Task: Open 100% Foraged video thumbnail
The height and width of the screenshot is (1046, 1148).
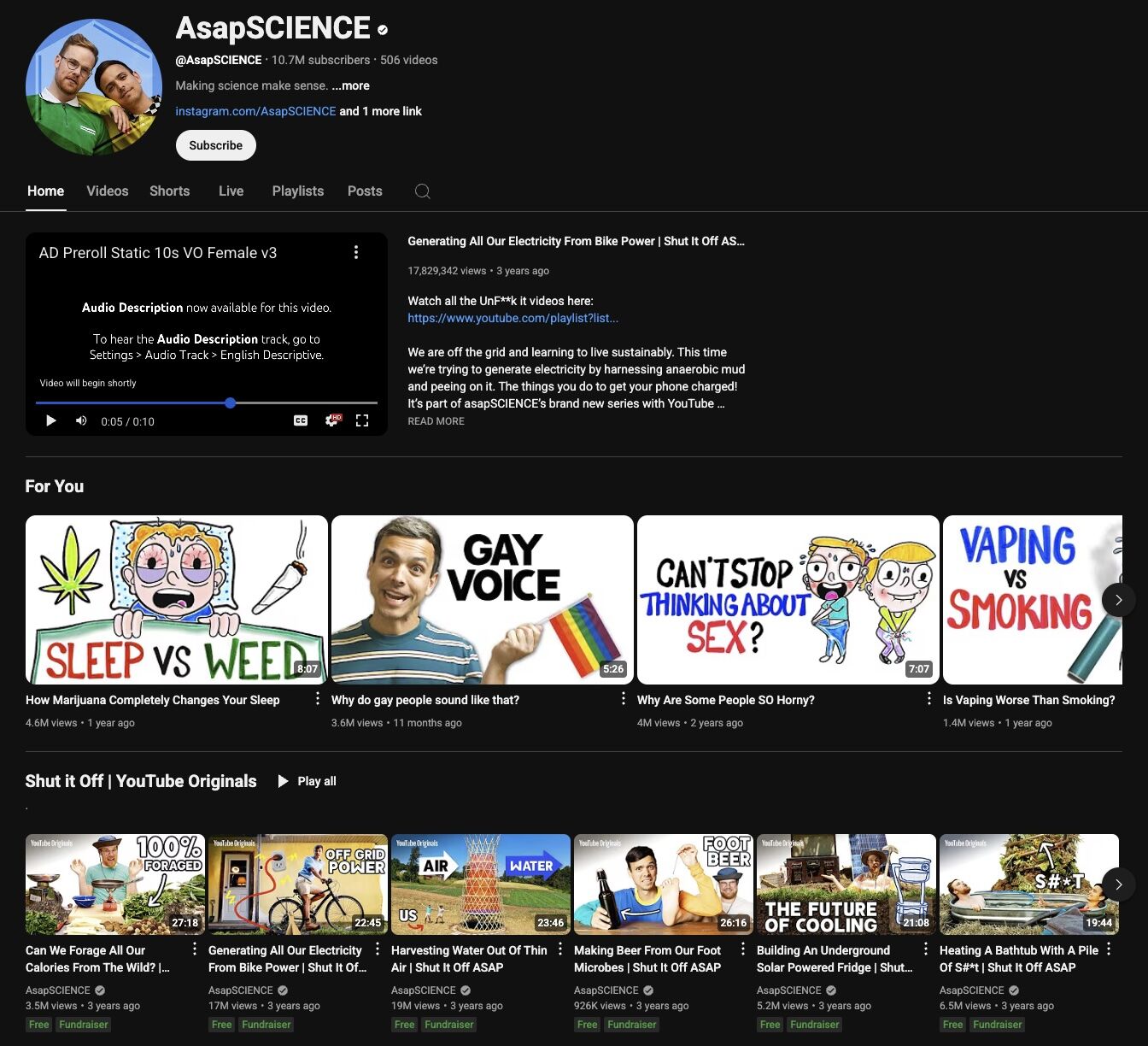Action: coord(115,884)
